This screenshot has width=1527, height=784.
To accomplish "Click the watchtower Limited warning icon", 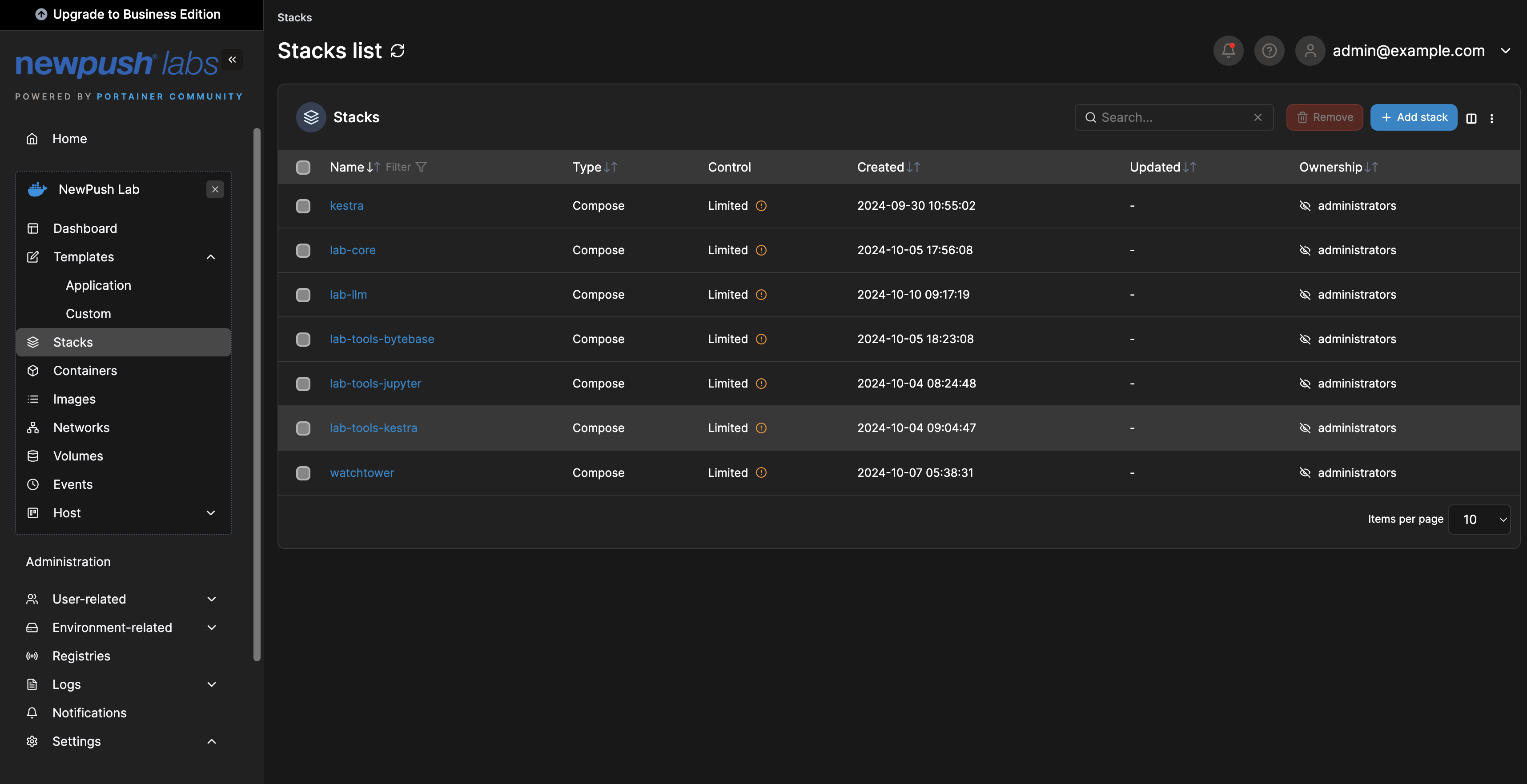I will pos(761,472).
